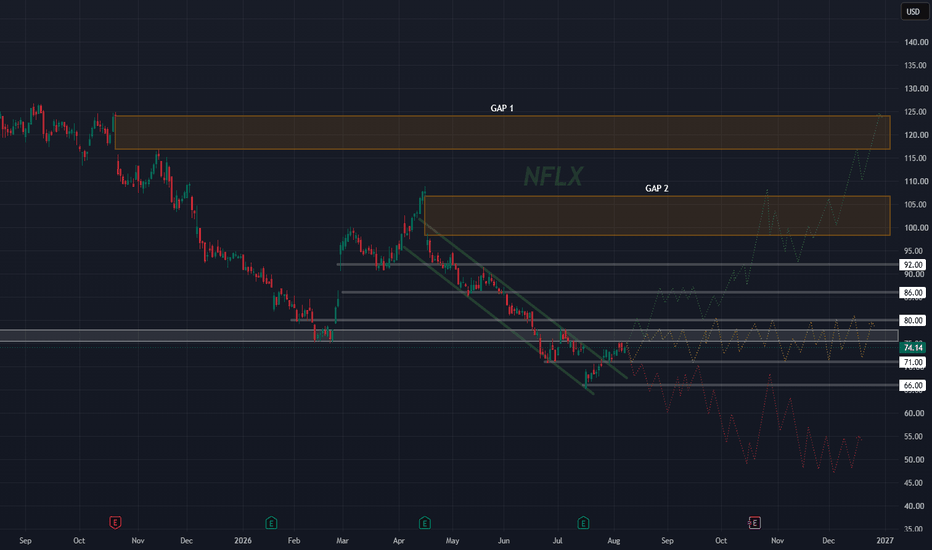Click the 66.00 horizontal line price tag
This screenshot has width=932, height=550.
coord(912,385)
